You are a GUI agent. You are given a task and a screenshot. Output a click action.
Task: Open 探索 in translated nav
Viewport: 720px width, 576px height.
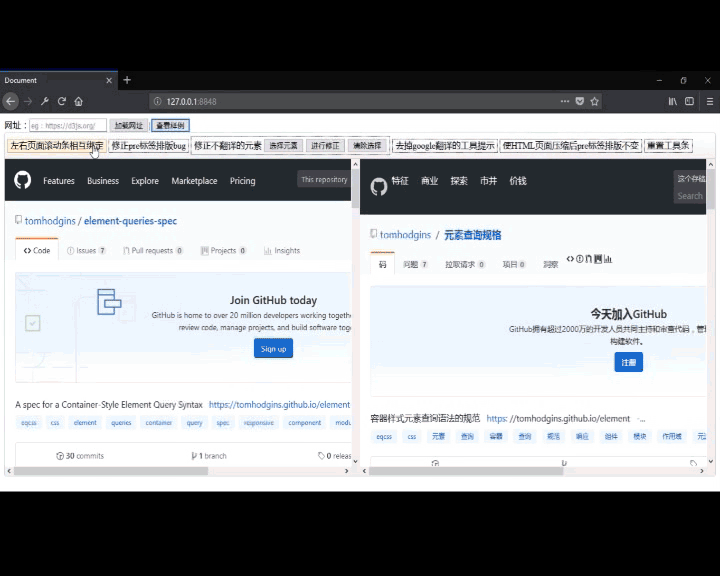click(x=459, y=181)
